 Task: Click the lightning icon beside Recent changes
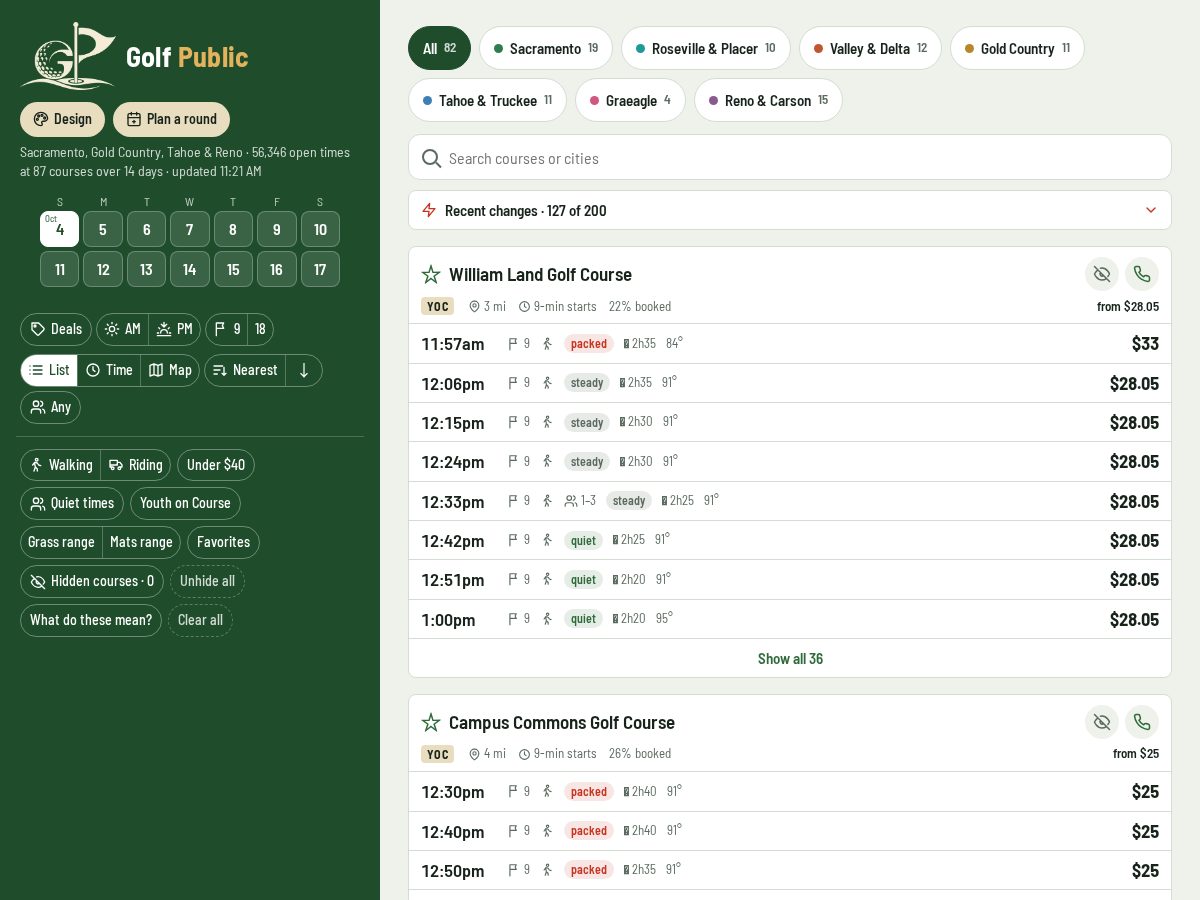(x=429, y=210)
